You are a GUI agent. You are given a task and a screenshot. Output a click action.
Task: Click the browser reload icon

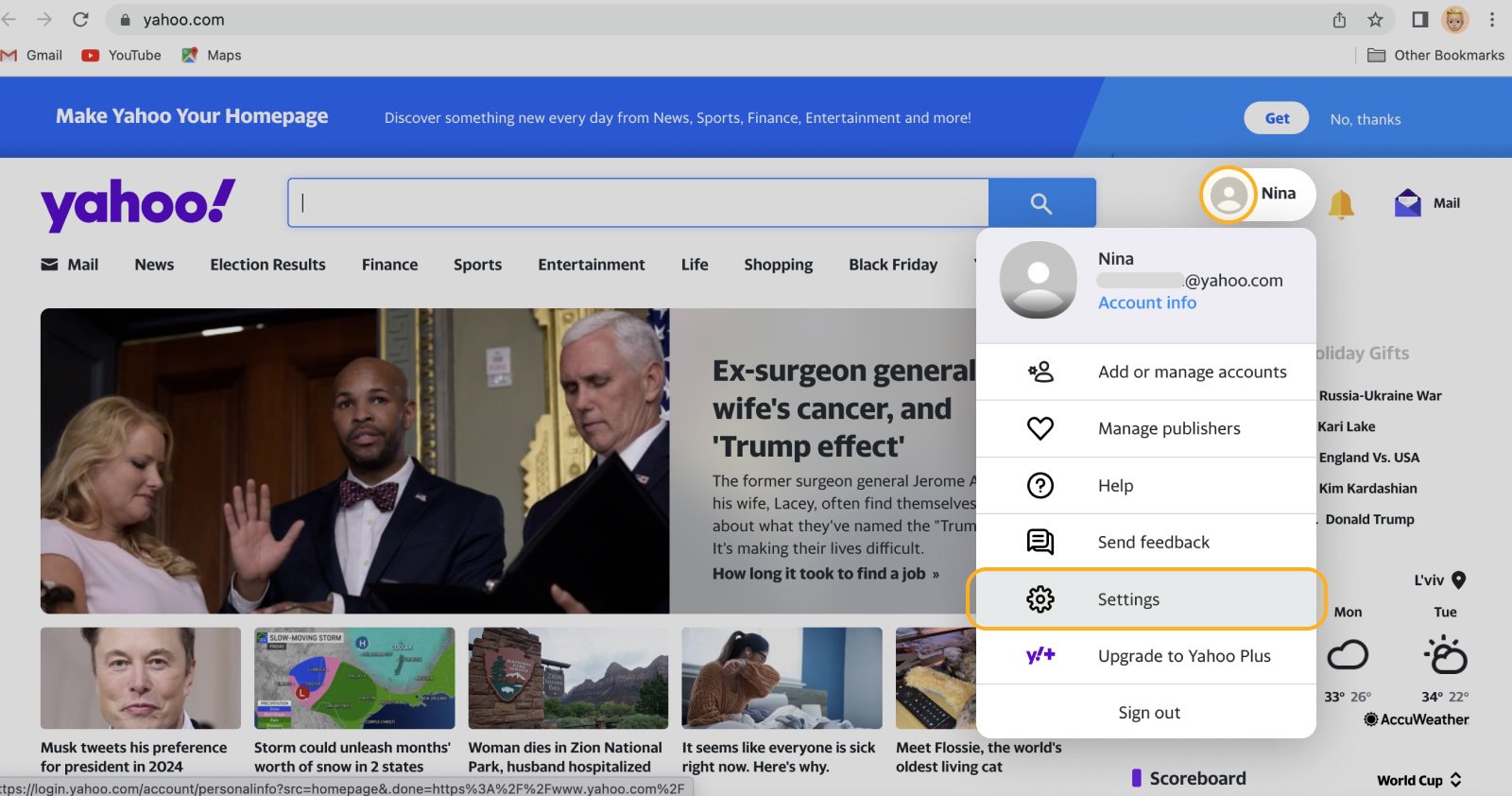80,19
